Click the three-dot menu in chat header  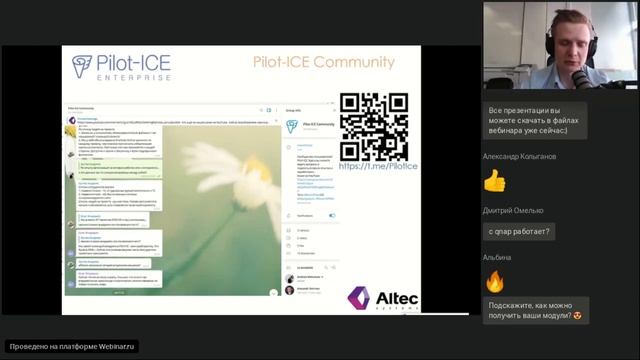click(x=276, y=110)
